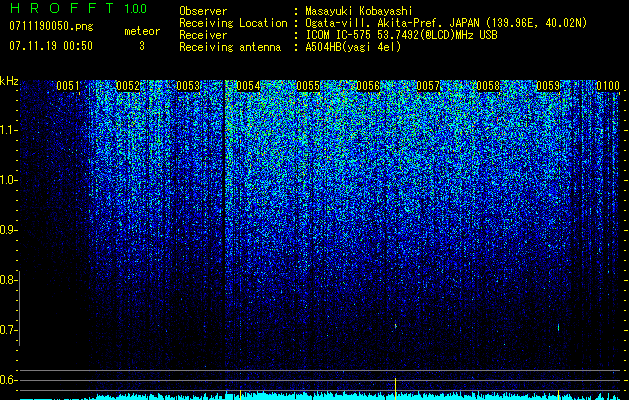Click the 0059 time marker
Viewport: 629px width, 400px height.
(x=548, y=86)
